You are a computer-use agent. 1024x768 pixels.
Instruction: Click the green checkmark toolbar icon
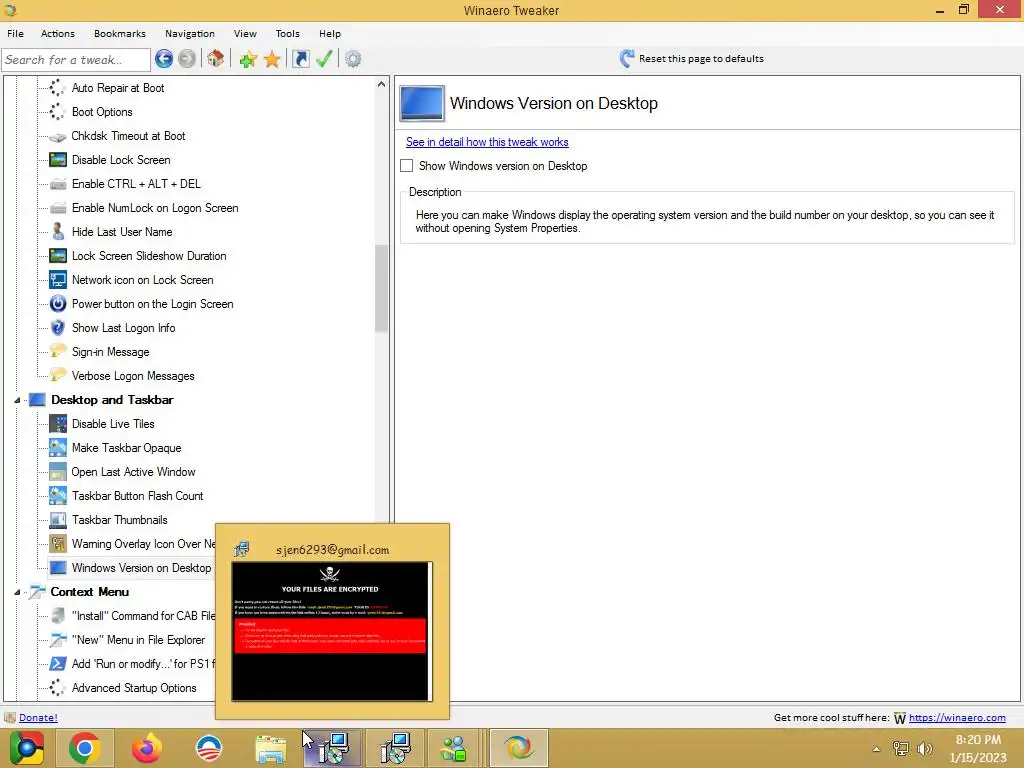pos(325,59)
